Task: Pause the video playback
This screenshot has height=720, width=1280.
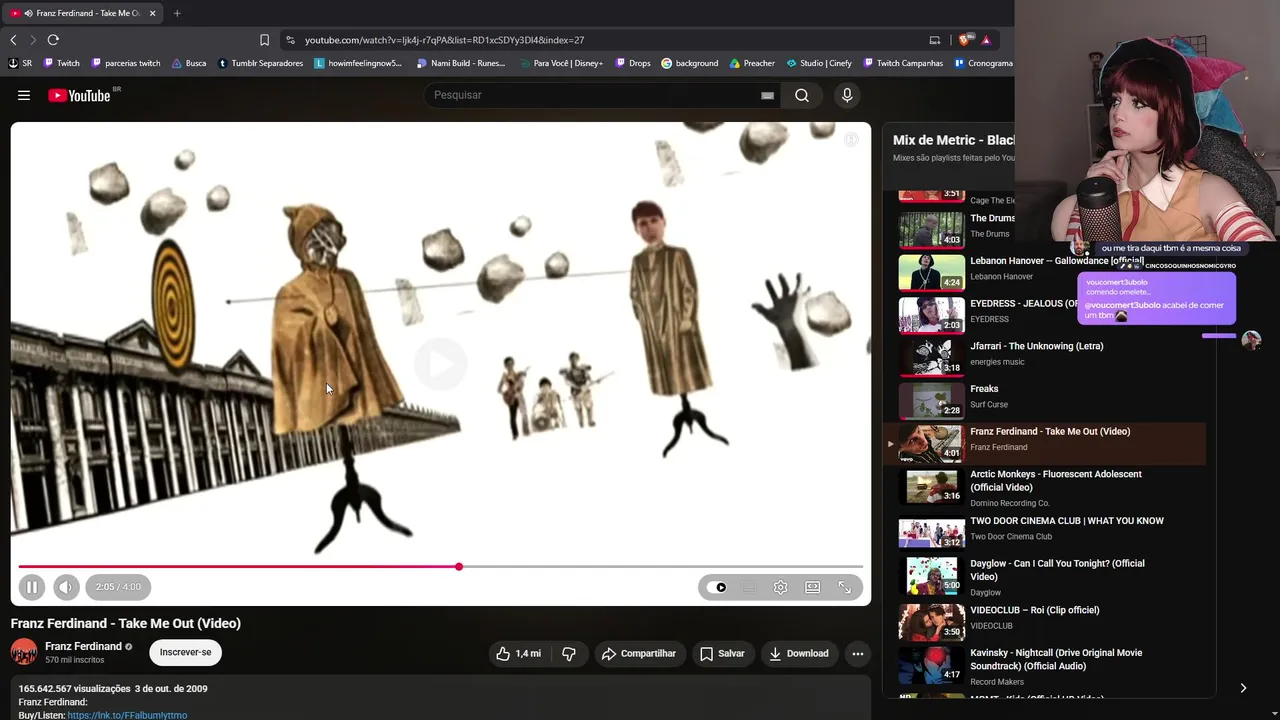Action: pos(31,587)
